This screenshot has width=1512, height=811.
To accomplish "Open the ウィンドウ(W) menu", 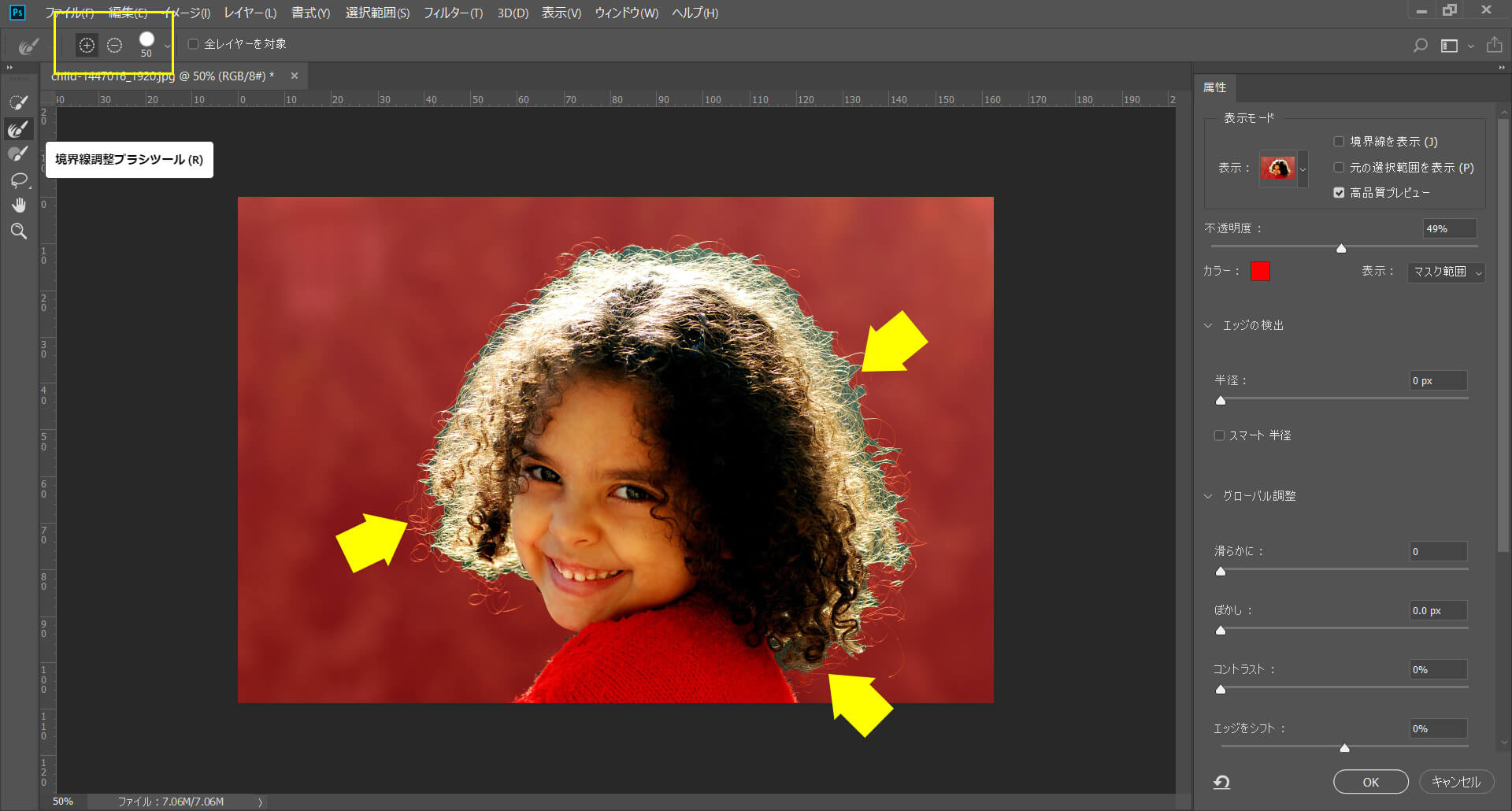I will (x=626, y=13).
